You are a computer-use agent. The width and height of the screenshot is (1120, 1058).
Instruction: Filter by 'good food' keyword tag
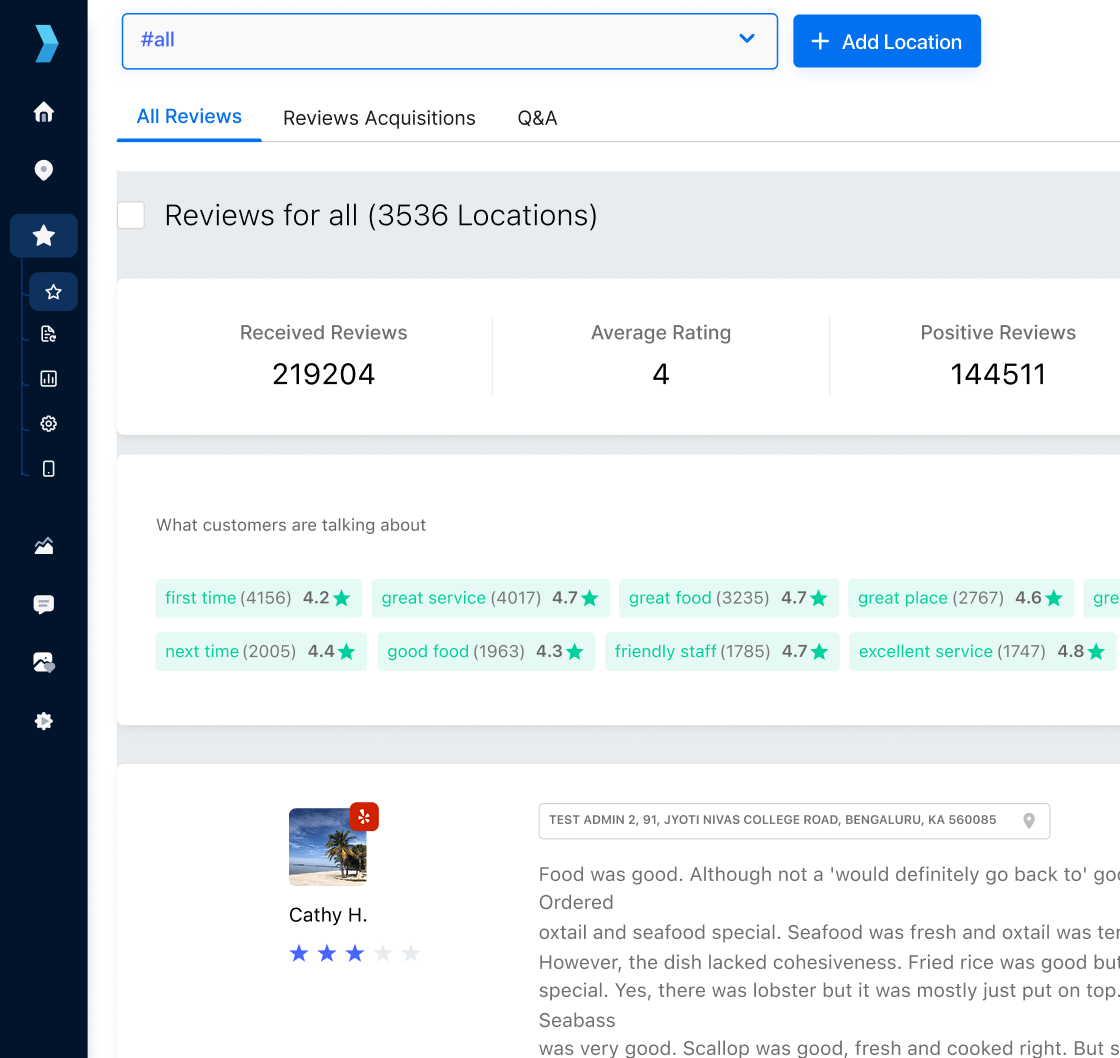click(486, 652)
